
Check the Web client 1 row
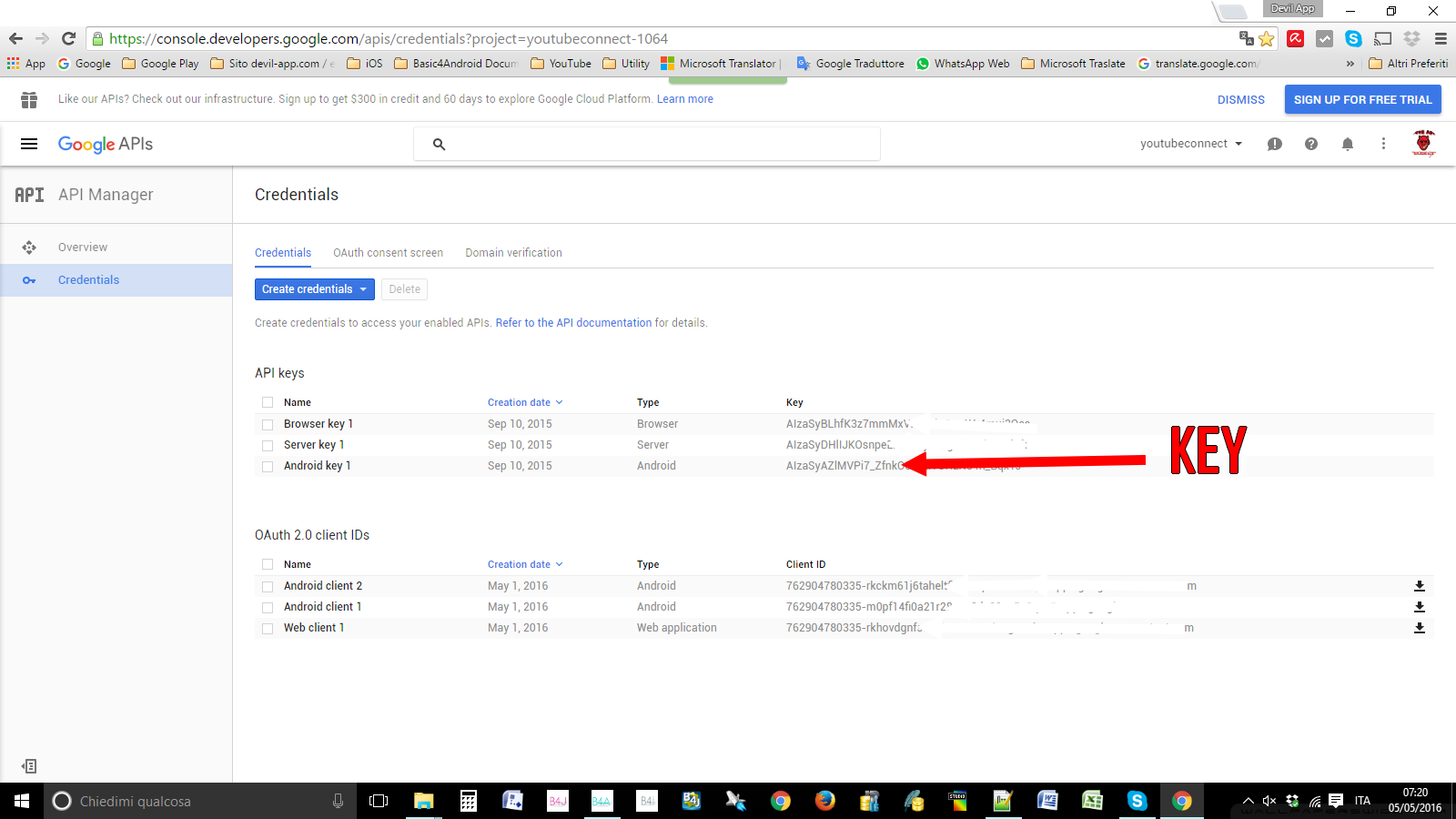click(x=268, y=628)
